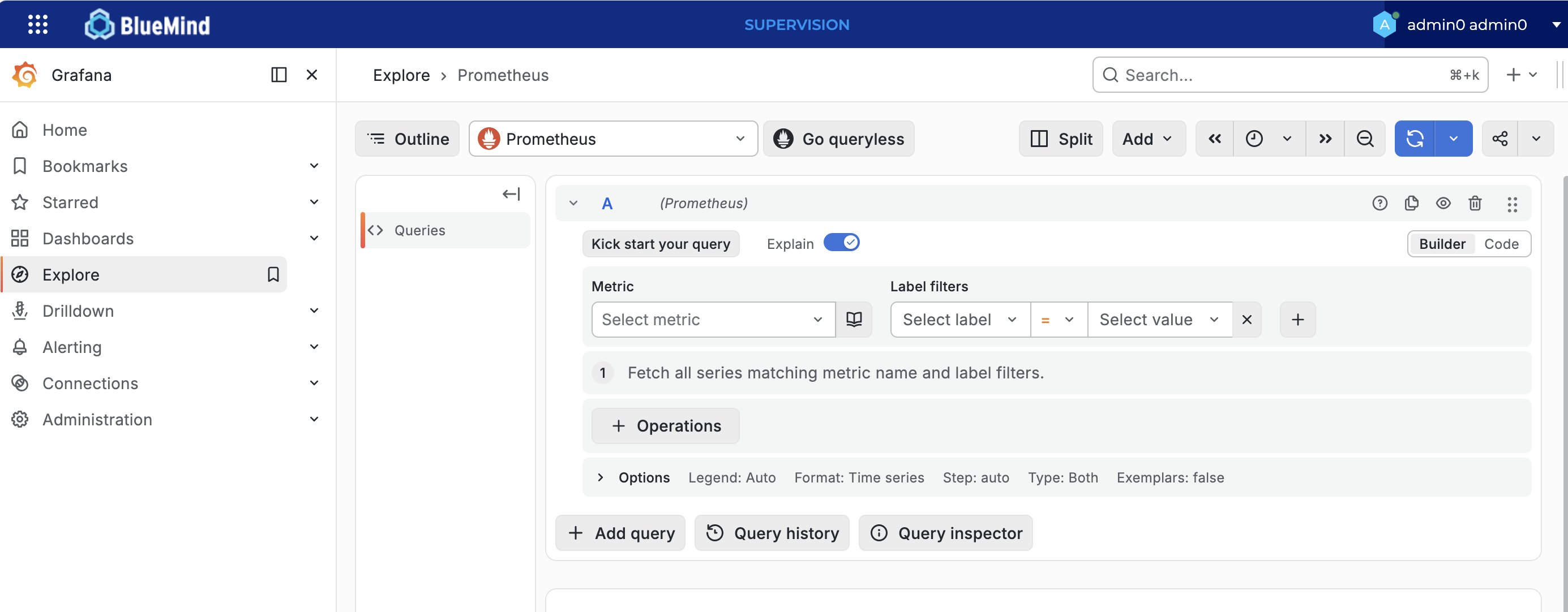Open the metrics explorer book icon
The image size is (1568, 612).
point(854,320)
